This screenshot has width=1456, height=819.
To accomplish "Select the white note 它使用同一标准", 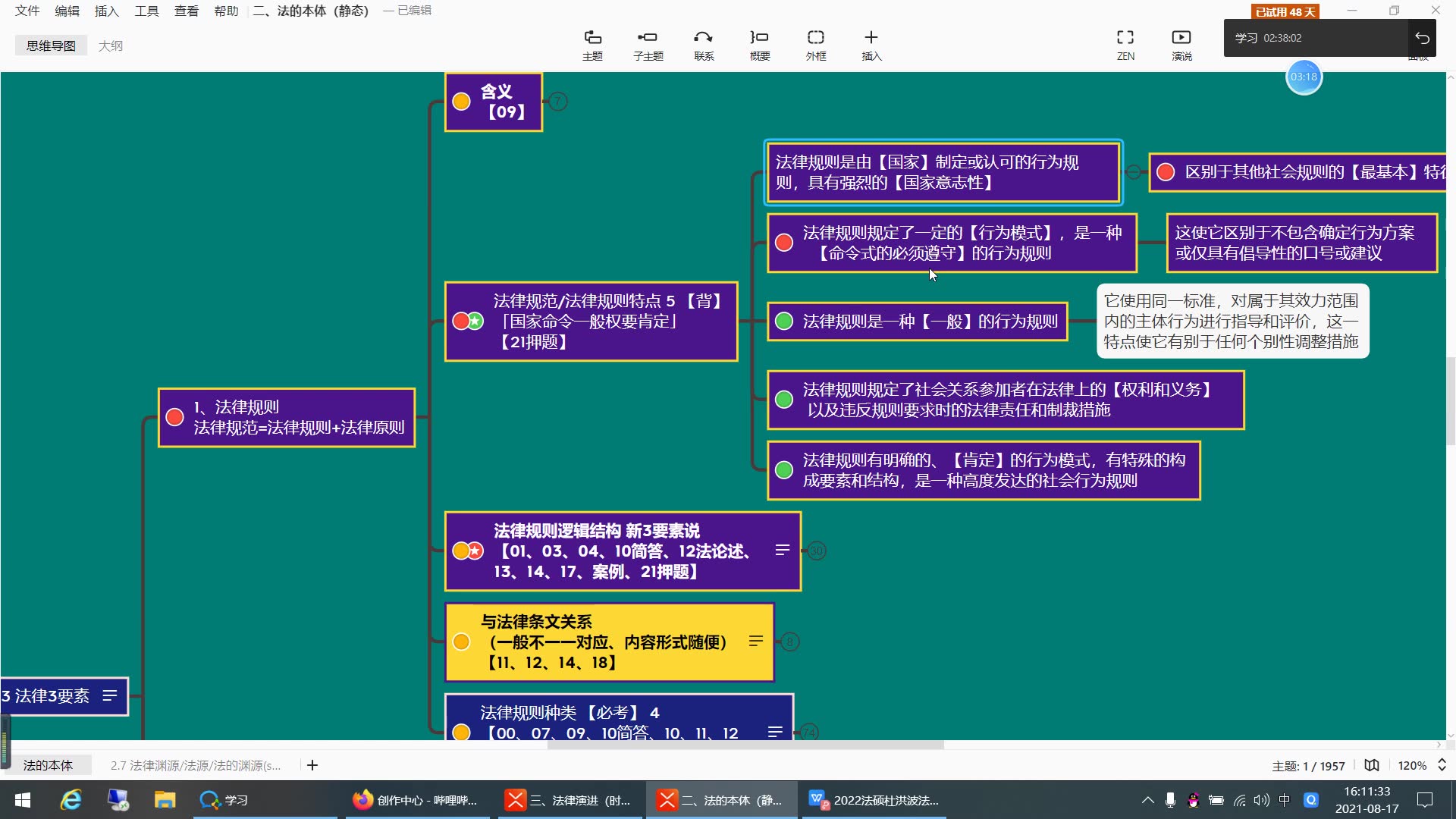I will pyautogui.click(x=1232, y=321).
